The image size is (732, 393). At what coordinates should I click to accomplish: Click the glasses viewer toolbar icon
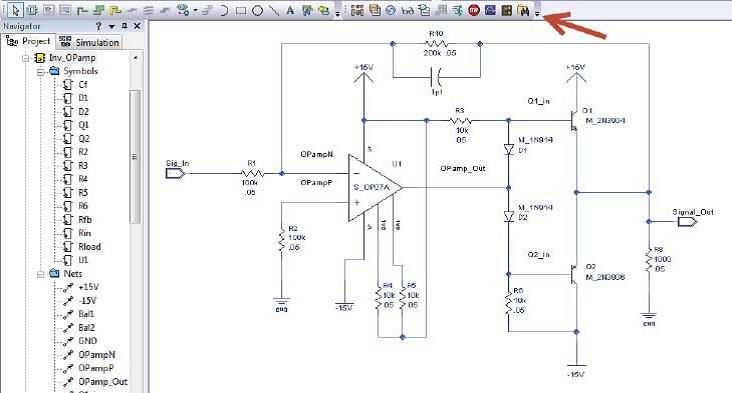408,10
